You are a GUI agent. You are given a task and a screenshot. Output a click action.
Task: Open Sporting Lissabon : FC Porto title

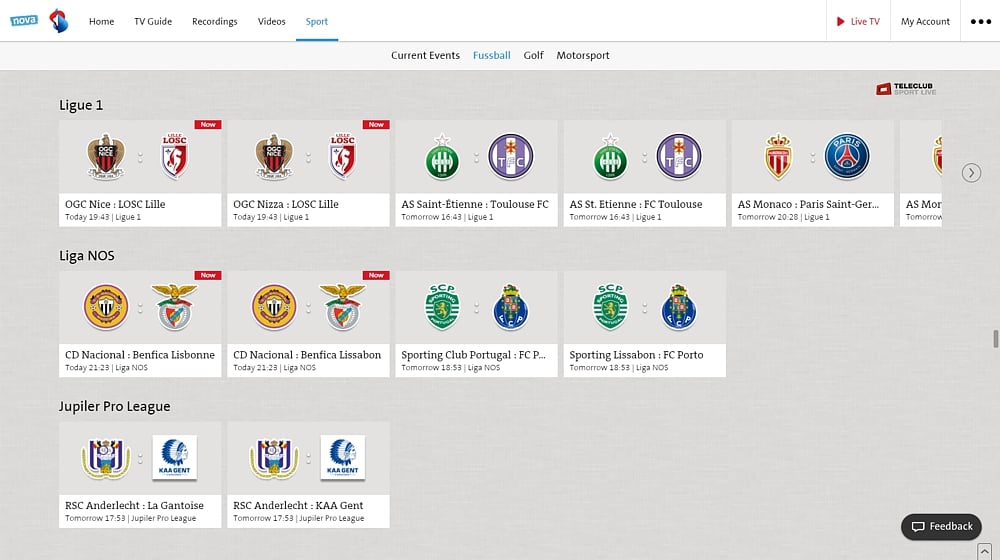click(636, 355)
